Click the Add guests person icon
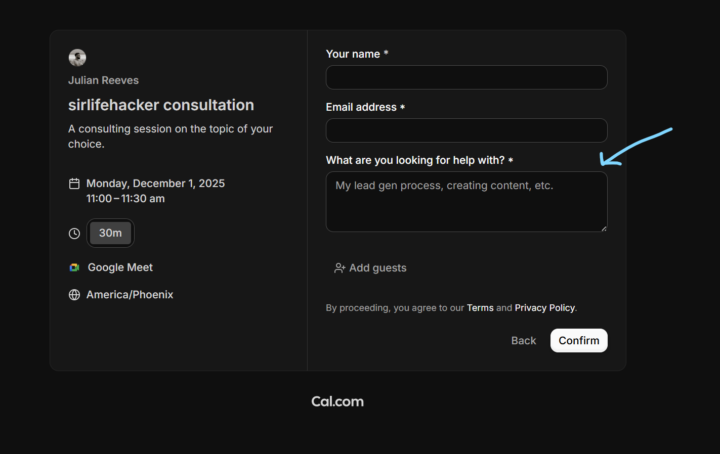The image size is (720, 454). pyautogui.click(x=339, y=268)
